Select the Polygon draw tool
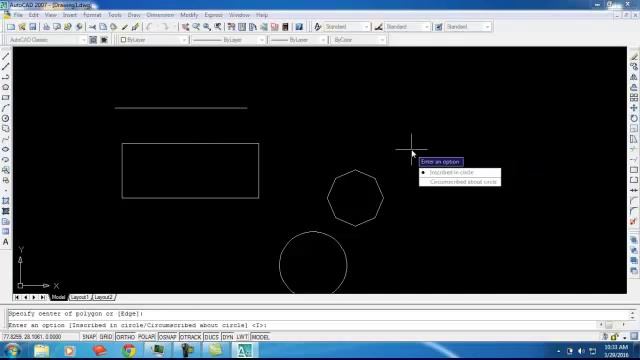Screen dimensions: 640x360 pyautogui.click(x=6, y=87)
